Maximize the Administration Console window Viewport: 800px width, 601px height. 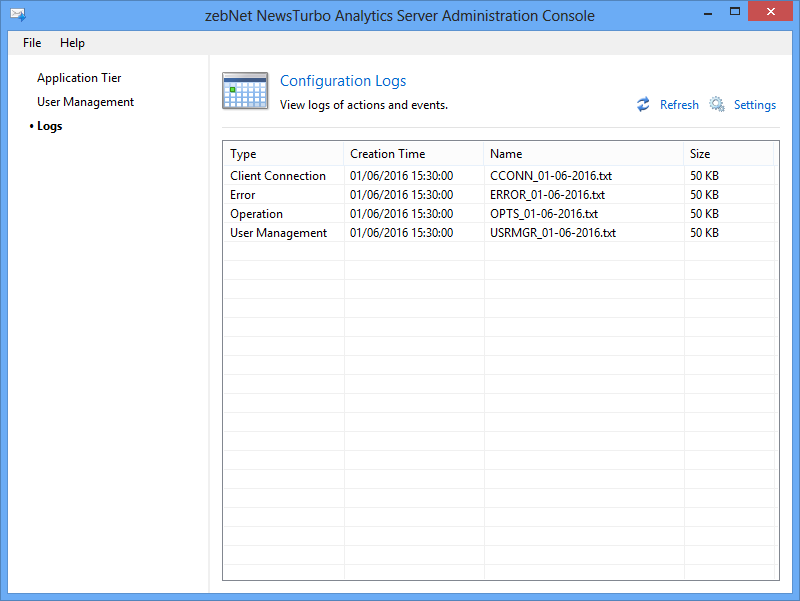click(x=735, y=11)
